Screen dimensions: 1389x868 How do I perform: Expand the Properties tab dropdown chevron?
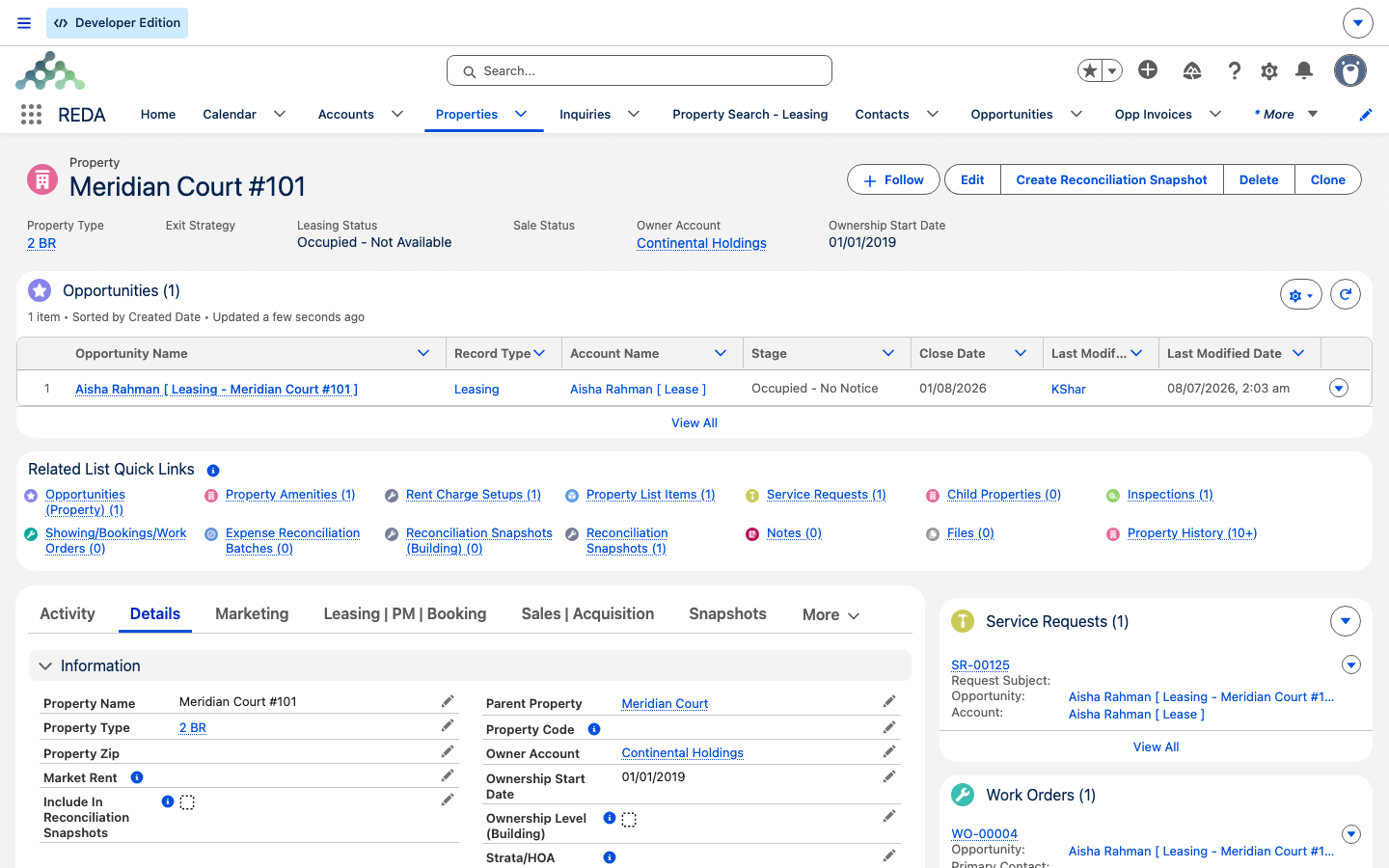click(521, 114)
